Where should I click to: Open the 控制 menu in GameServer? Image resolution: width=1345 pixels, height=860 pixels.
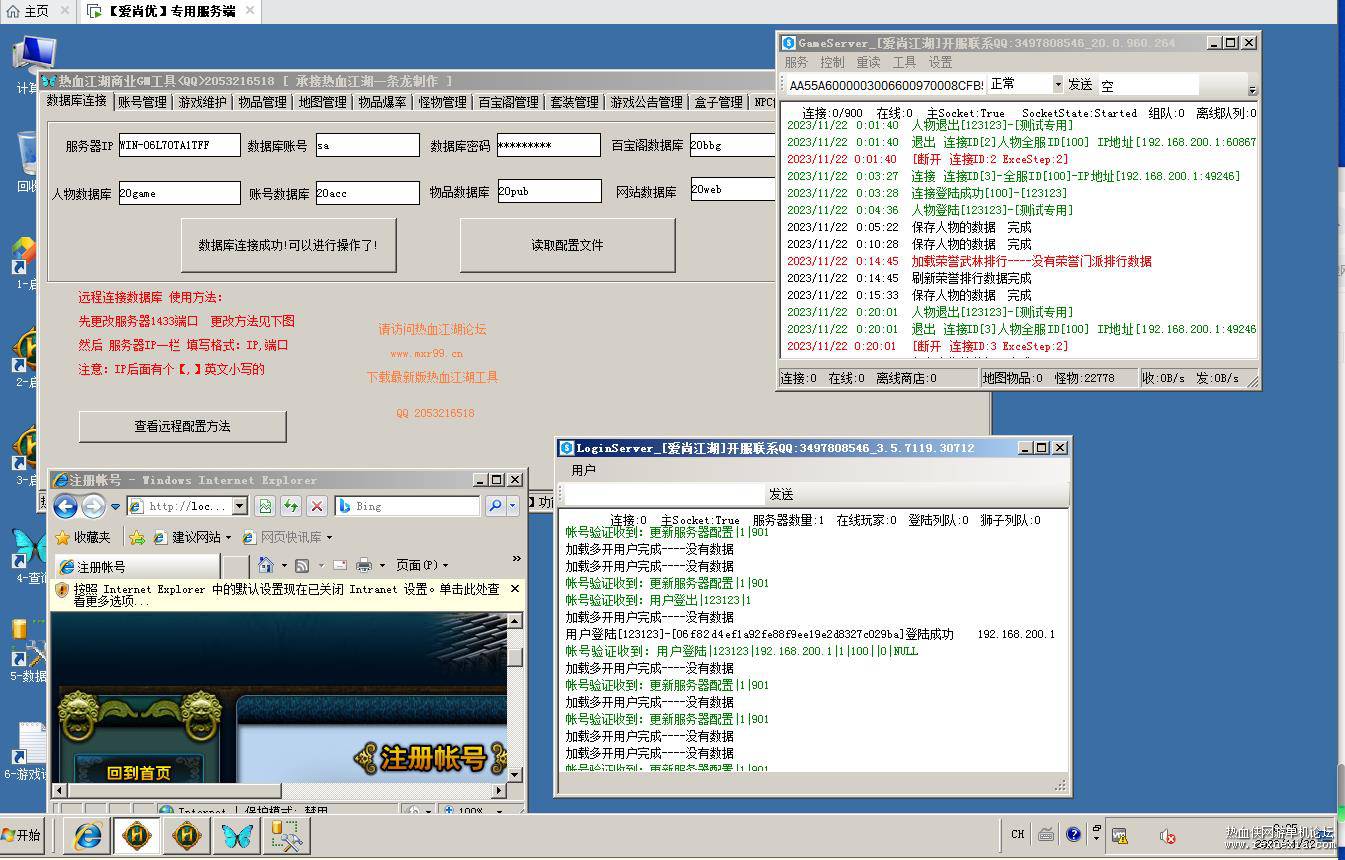point(832,62)
